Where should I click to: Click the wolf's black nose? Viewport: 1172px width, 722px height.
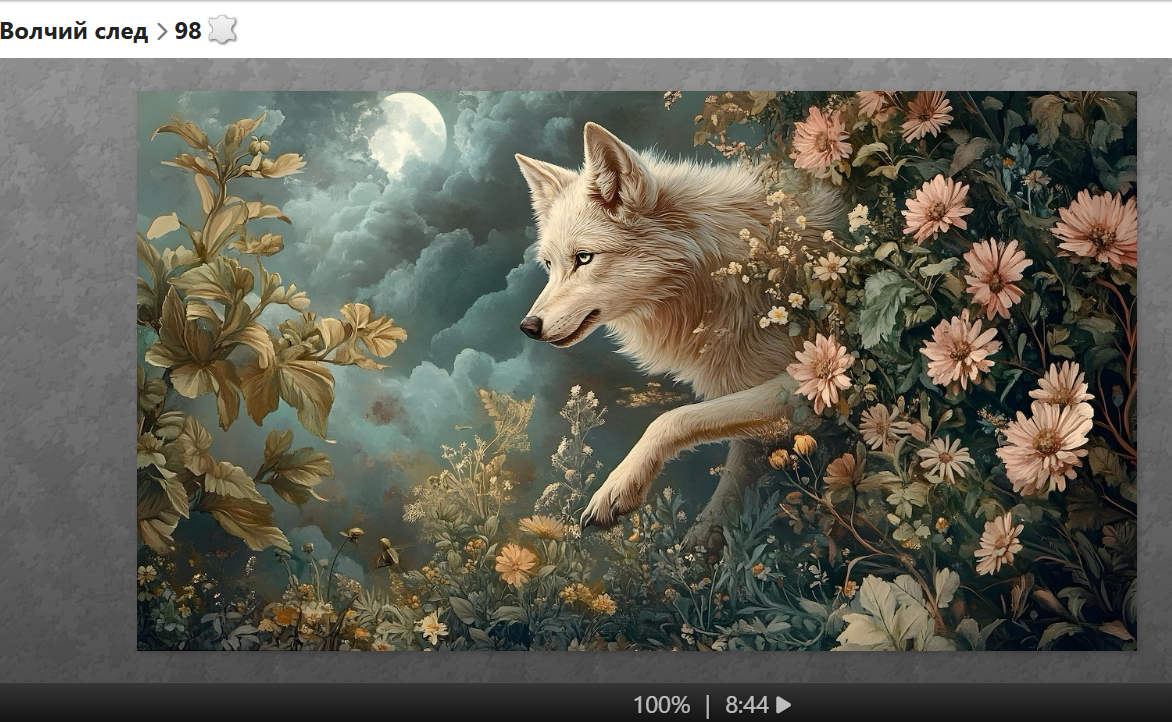pyautogui.click(x=531, y=326)
